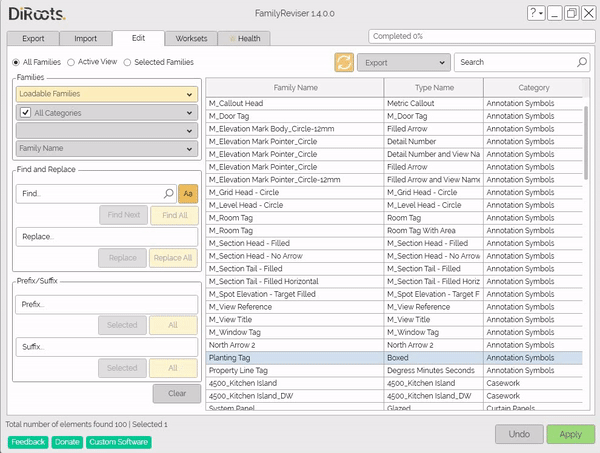Click the question mark help button
This screenshot has height=453, width=600.
tap(535, 13)
